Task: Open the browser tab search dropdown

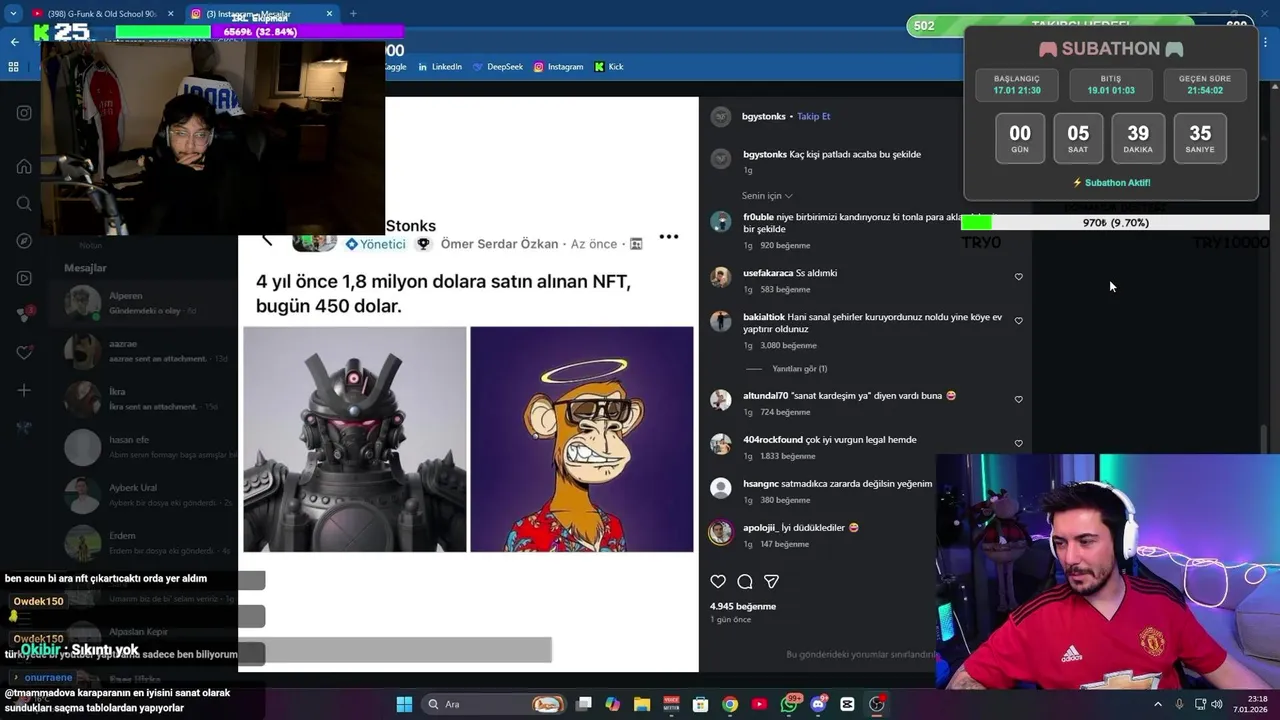Action: coord(13,14)
